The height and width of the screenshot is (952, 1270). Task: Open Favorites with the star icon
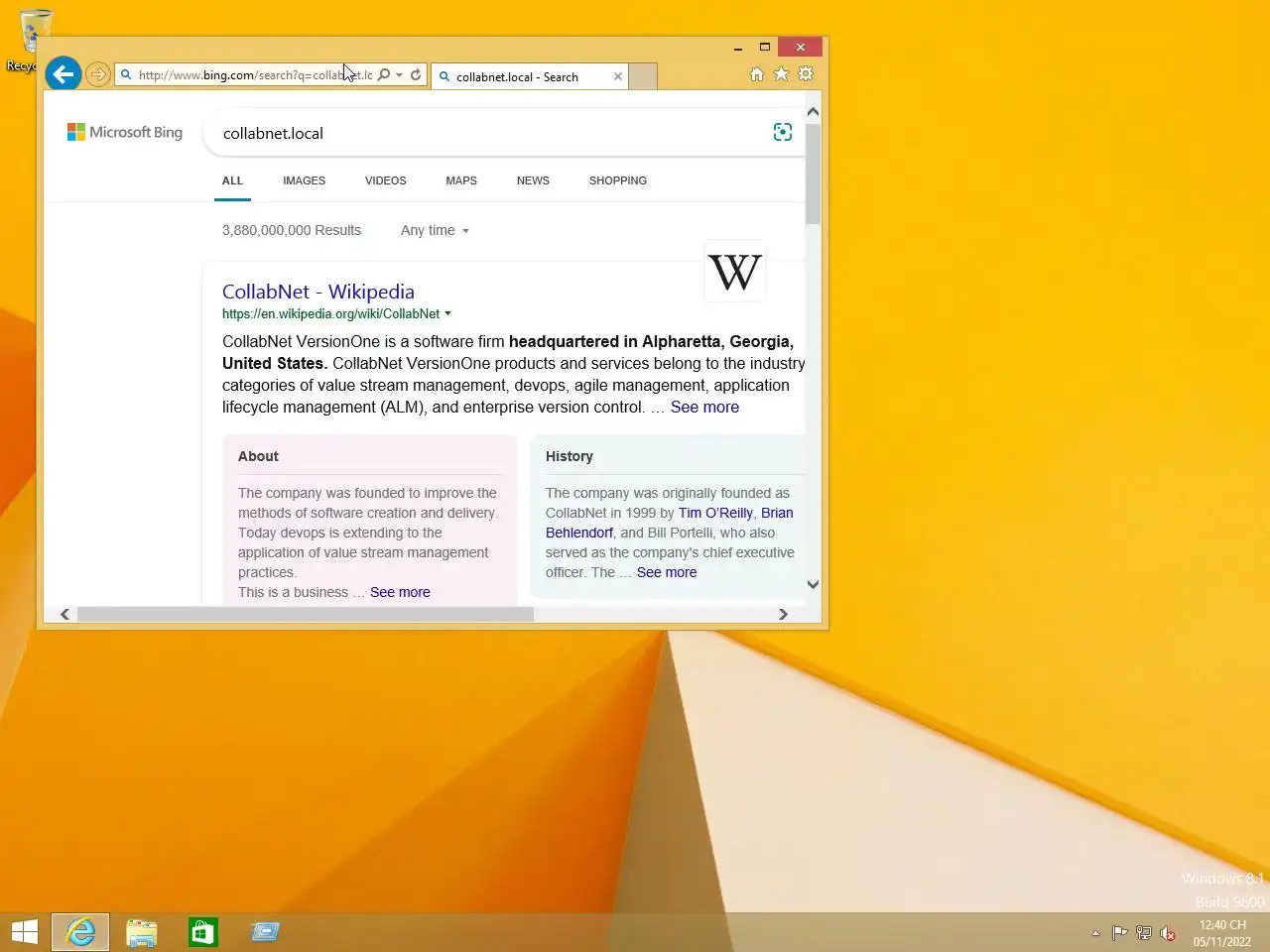pyautogui.click(x=781, y=74)
